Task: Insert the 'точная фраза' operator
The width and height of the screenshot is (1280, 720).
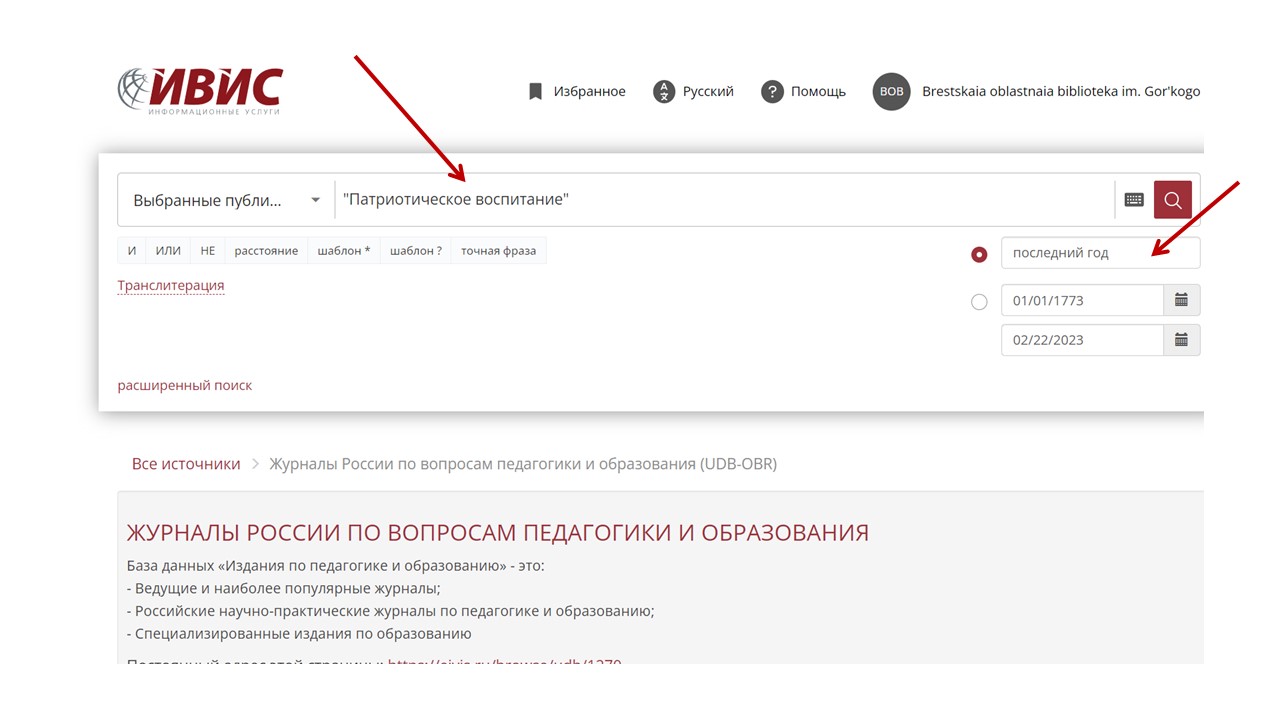Action: (498, 251)
